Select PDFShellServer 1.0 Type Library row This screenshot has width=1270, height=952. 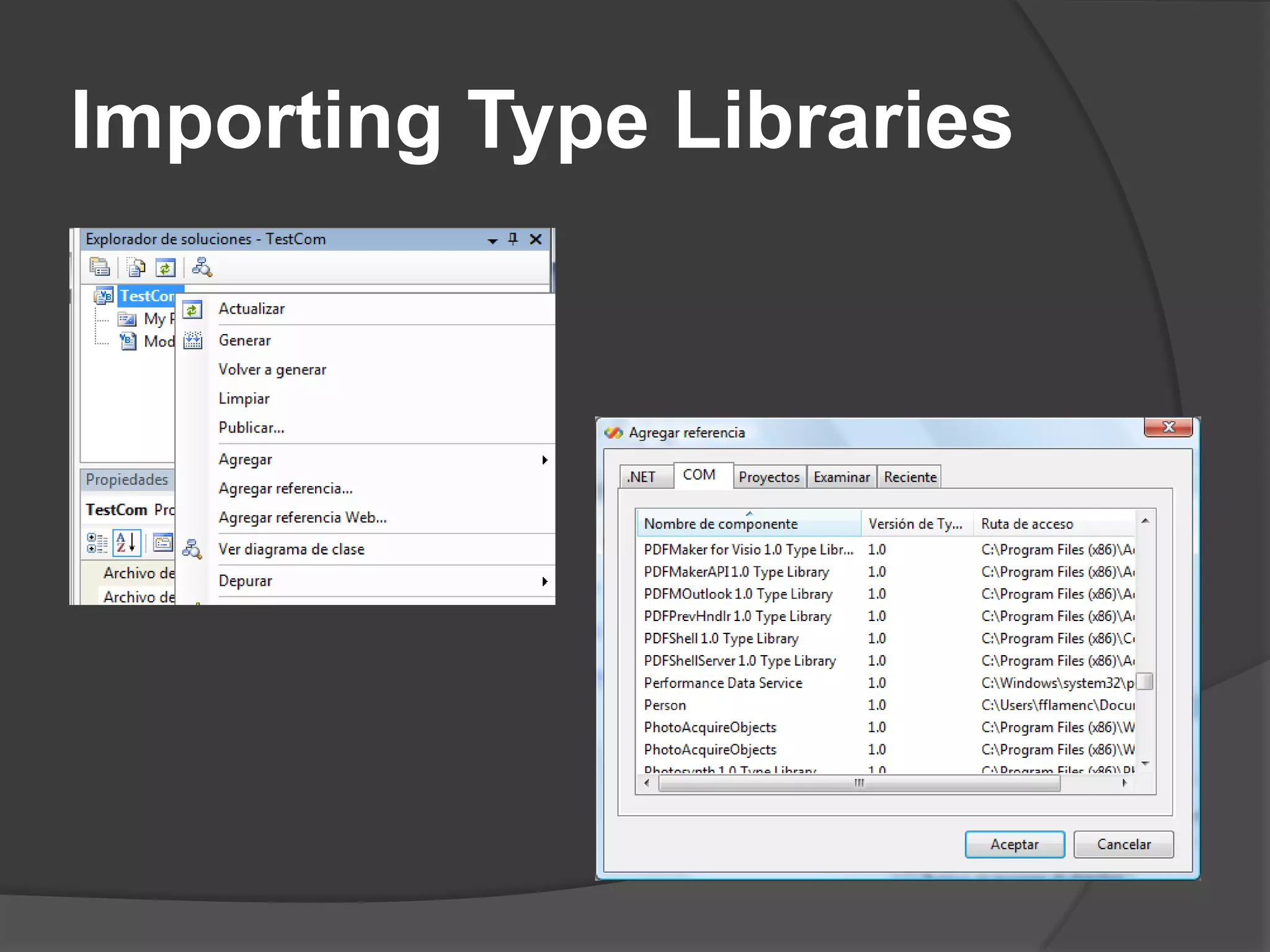click(x=886, y=661)
